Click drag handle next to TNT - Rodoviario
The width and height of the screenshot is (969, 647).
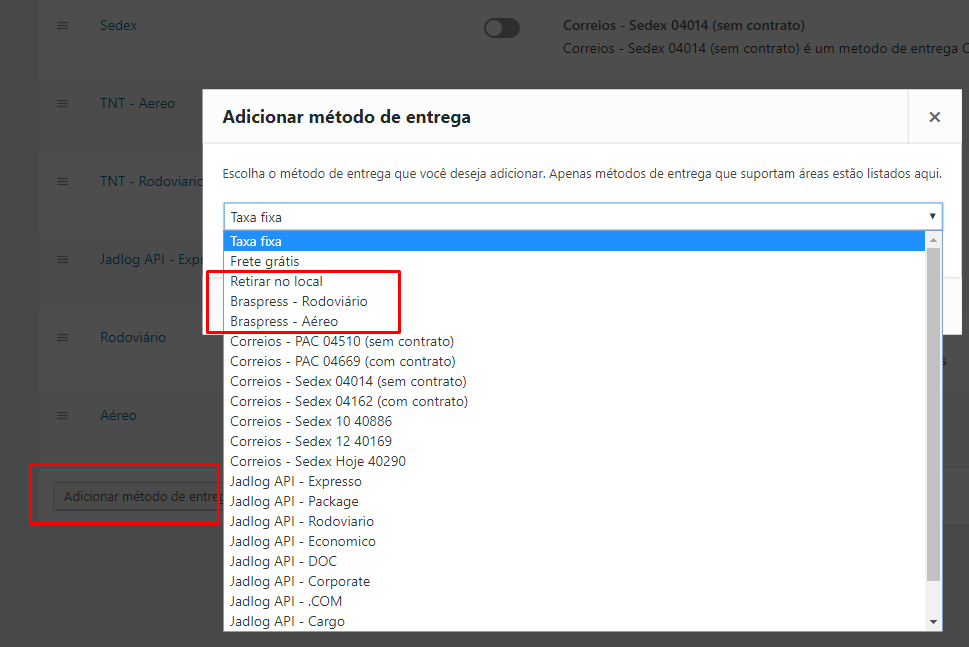[x=62, y=181]
